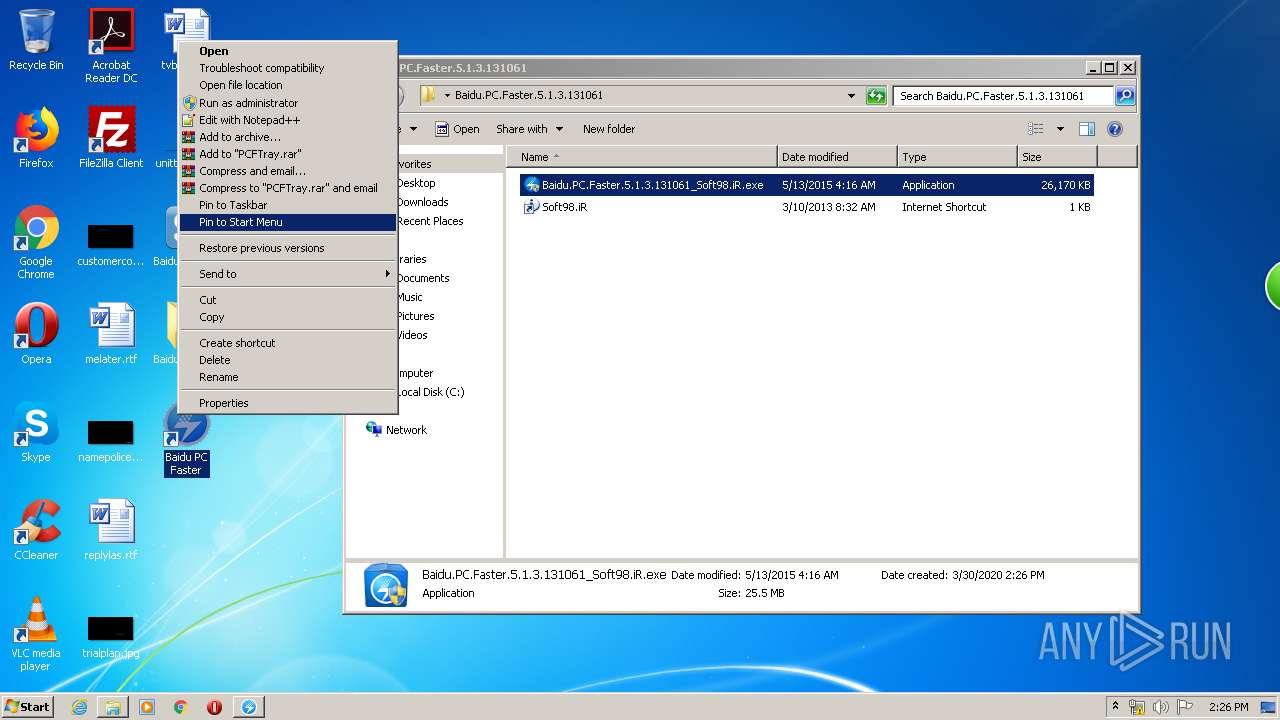Open Opera desktop shortcut
Screen dimensions: 1280x720
pyautogui.click(x=36, y=334)
